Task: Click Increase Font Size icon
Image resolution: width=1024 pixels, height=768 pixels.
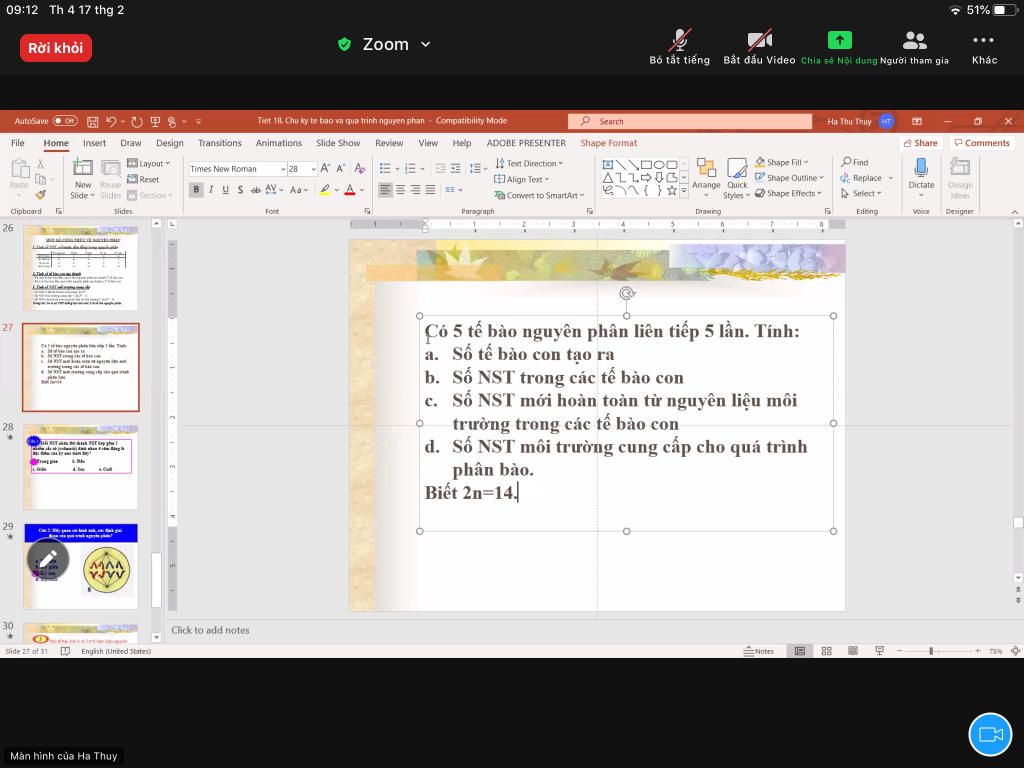Action: (x=325, y=168)
